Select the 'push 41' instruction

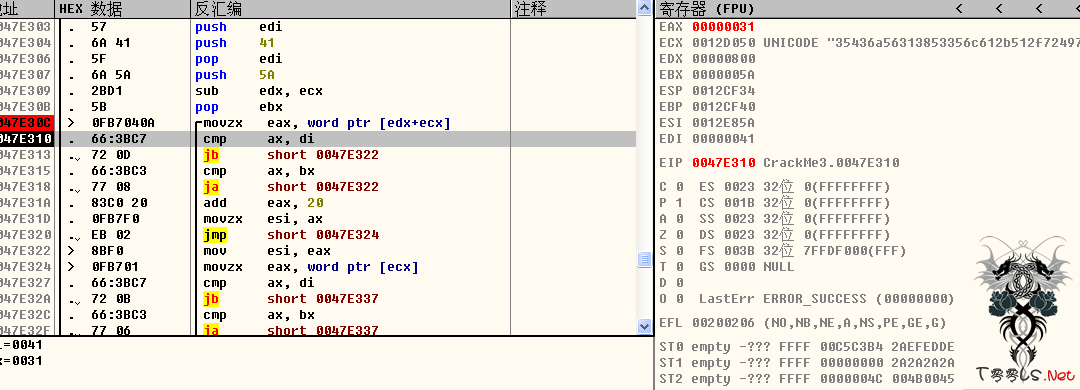tap(235, 43)
